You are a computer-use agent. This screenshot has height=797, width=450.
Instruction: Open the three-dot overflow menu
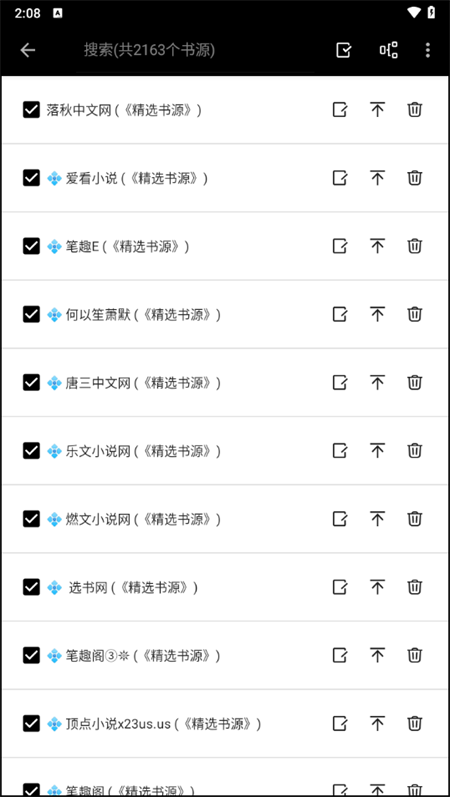(x=428, y=50)
